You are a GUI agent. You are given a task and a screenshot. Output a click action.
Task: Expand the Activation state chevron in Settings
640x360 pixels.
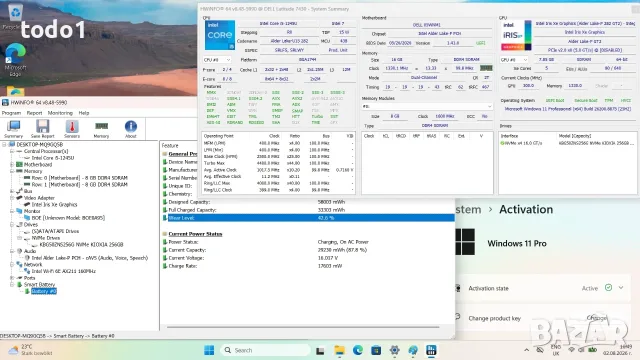(621, 288)
